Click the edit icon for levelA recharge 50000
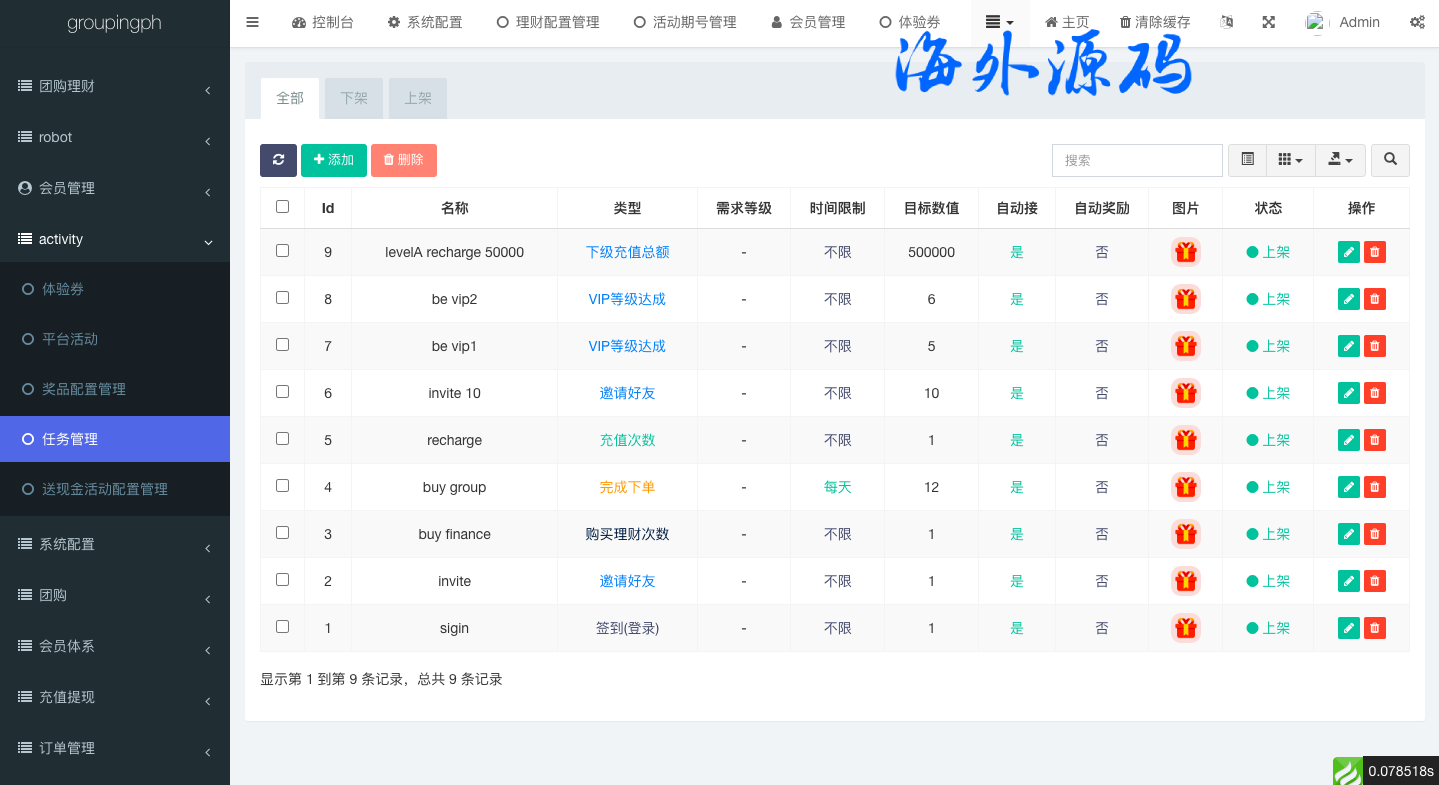Screen dimensions: 1439x785 [x=1348, y=252]
